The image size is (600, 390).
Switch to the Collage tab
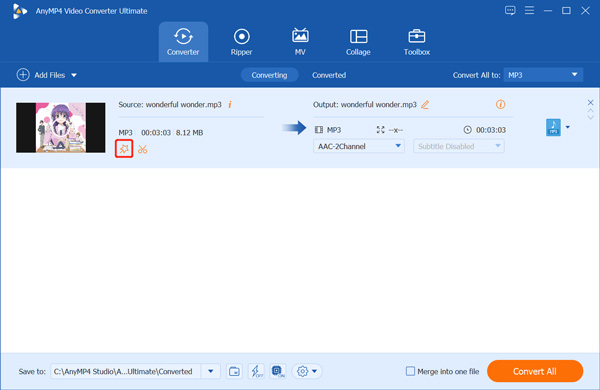point(358,42)
